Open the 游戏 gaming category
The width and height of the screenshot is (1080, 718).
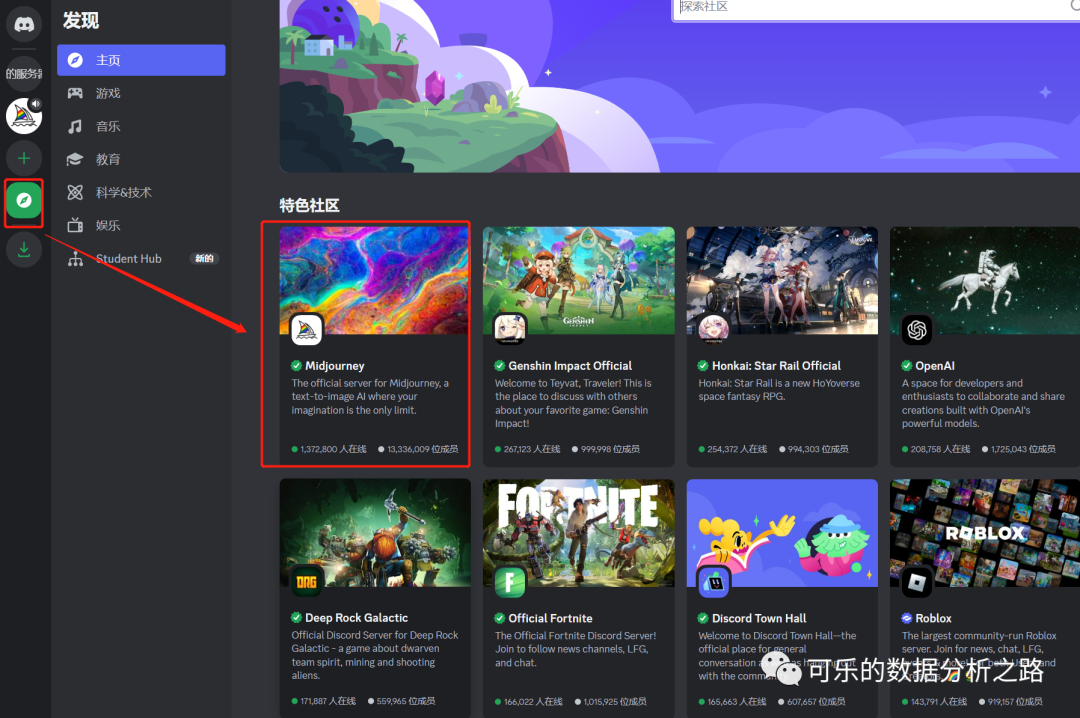pos(141,93)
